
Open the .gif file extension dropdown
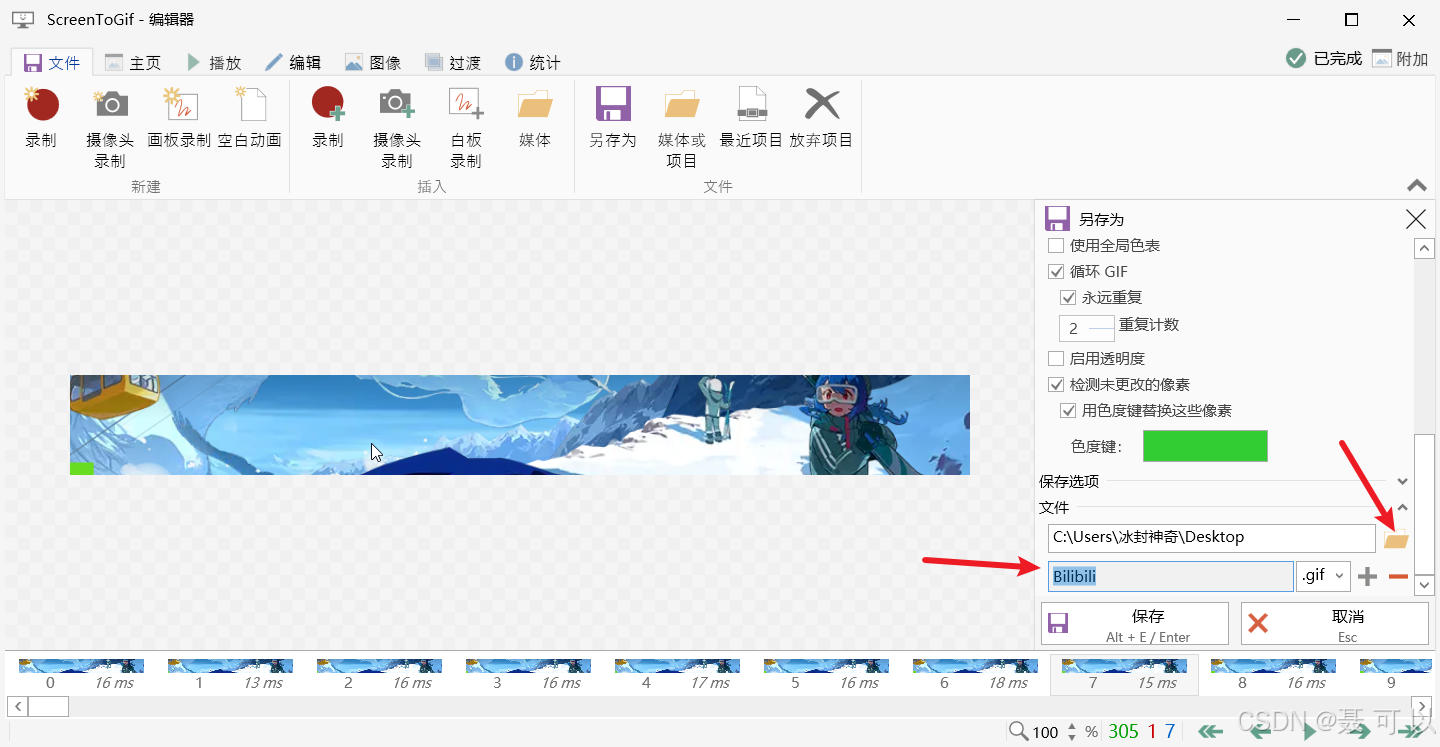1323,575
